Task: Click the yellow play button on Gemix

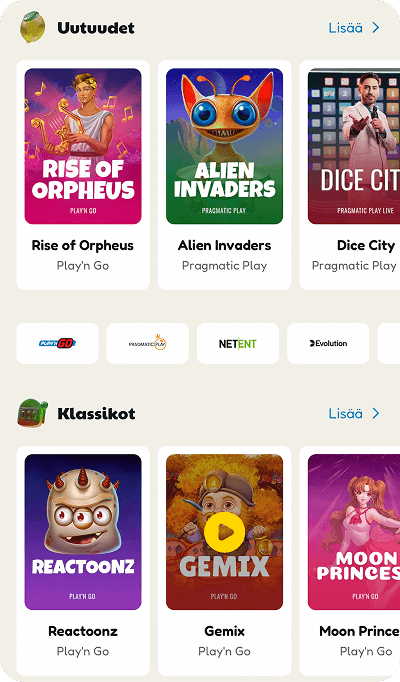Action: click(224, 532)
